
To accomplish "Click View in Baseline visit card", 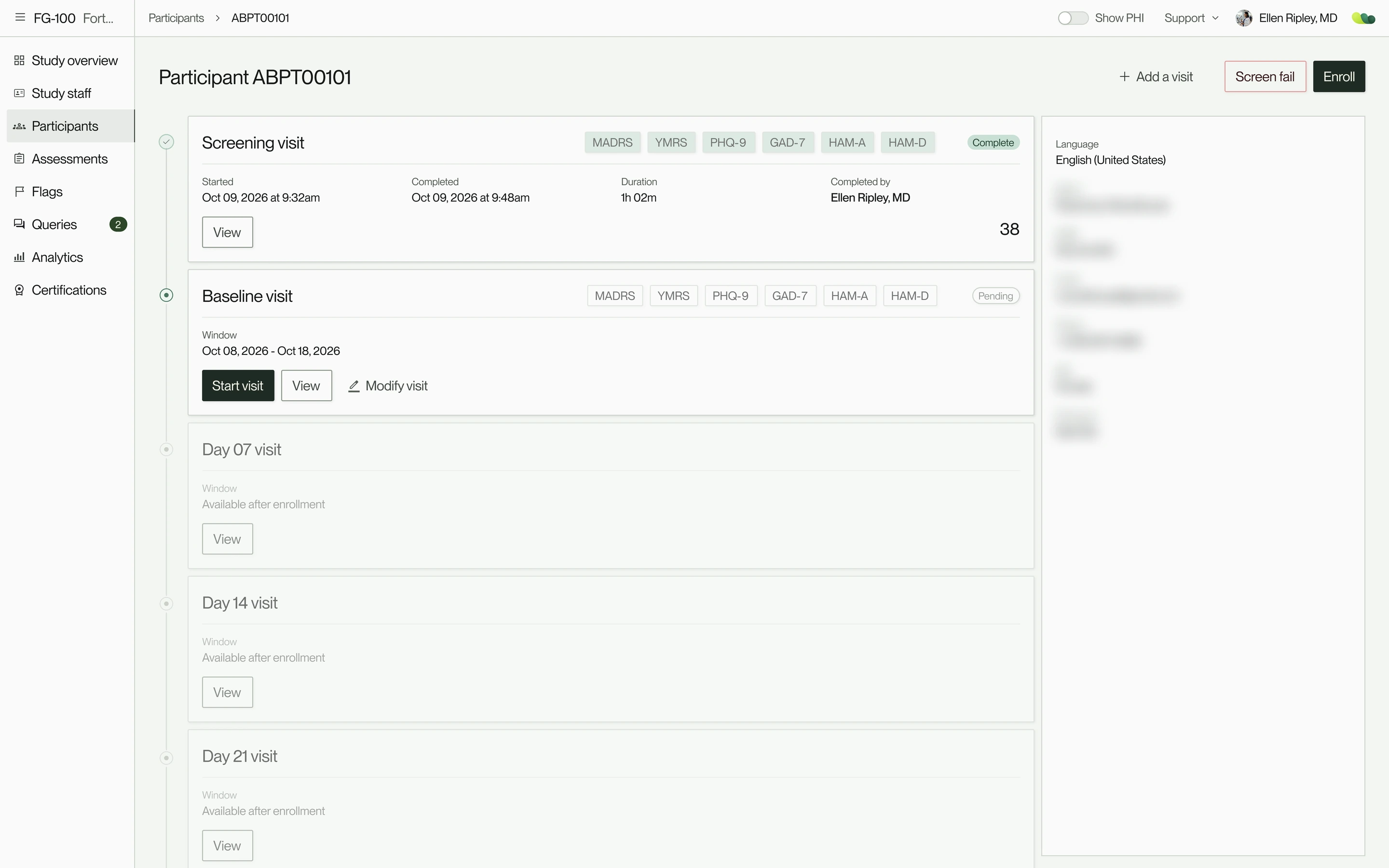I will pyautogui.click(x=307, y=385).
